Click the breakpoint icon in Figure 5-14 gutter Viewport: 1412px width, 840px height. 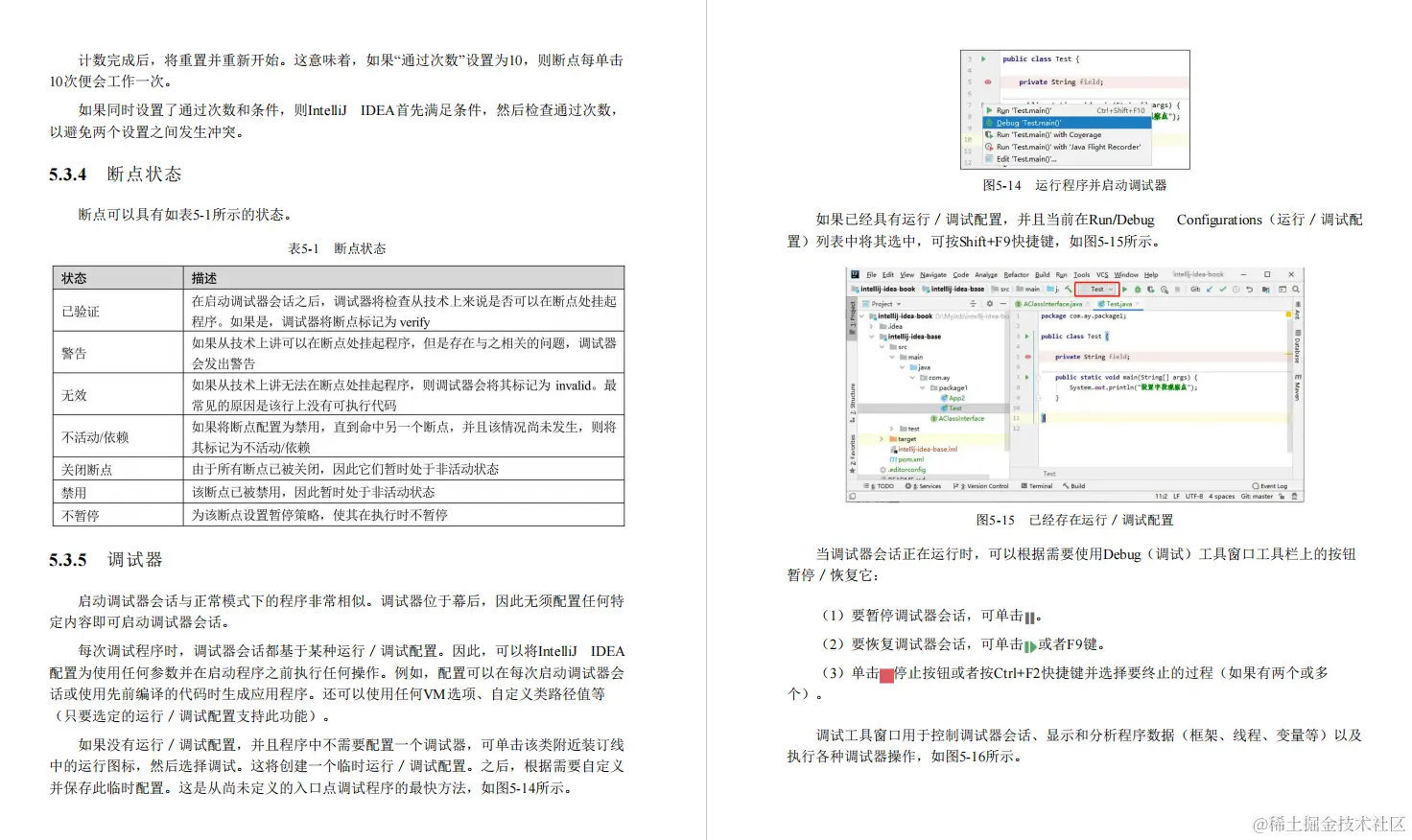click(x=988, y=82)
